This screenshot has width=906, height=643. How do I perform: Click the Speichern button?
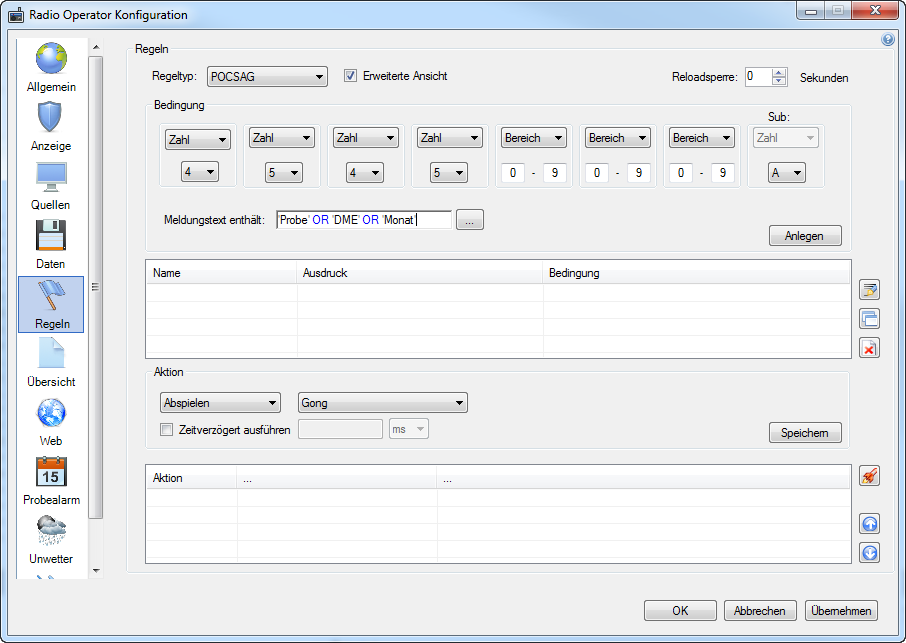(805, 433)
